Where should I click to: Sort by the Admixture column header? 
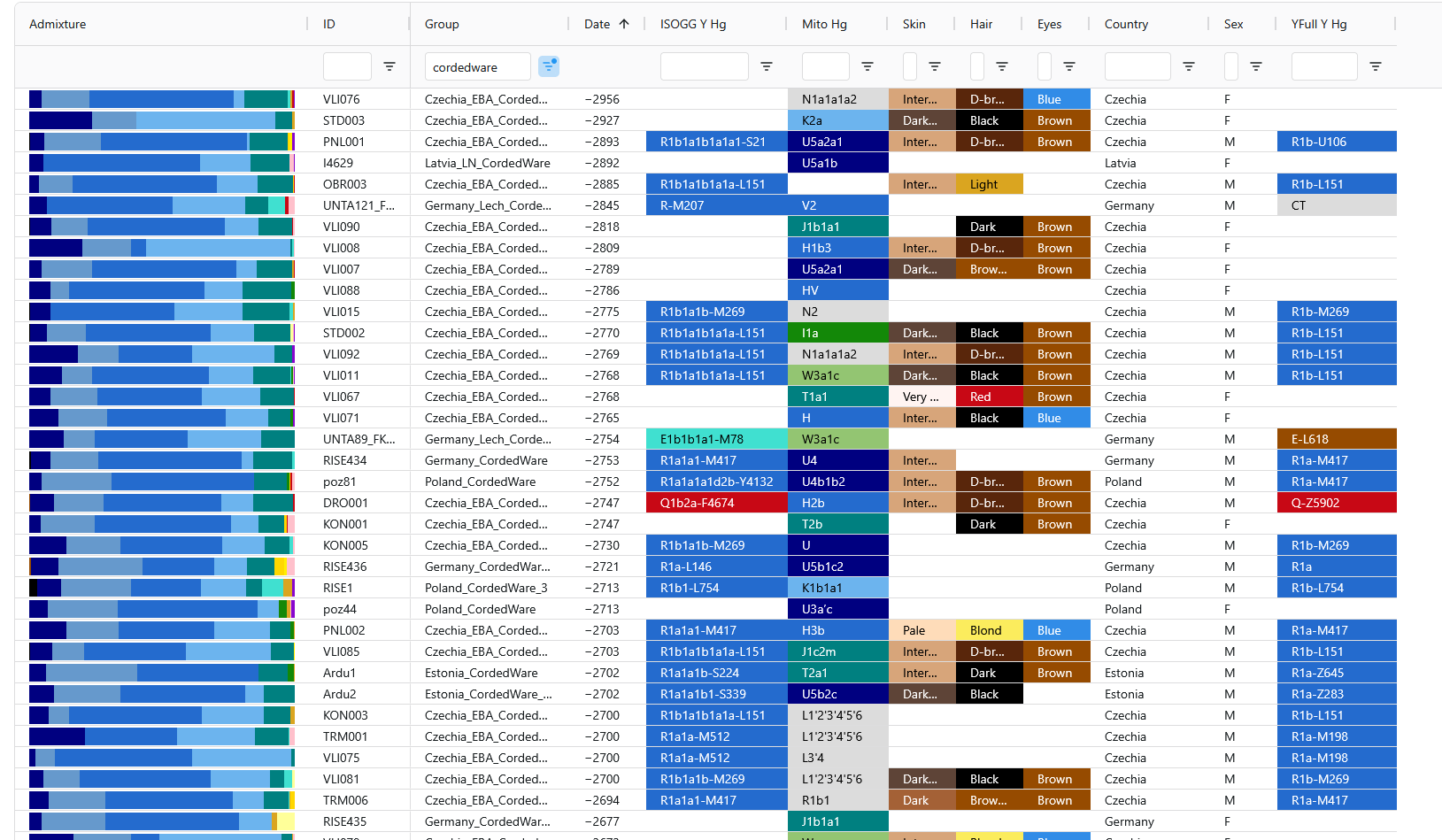click(58, 24)
